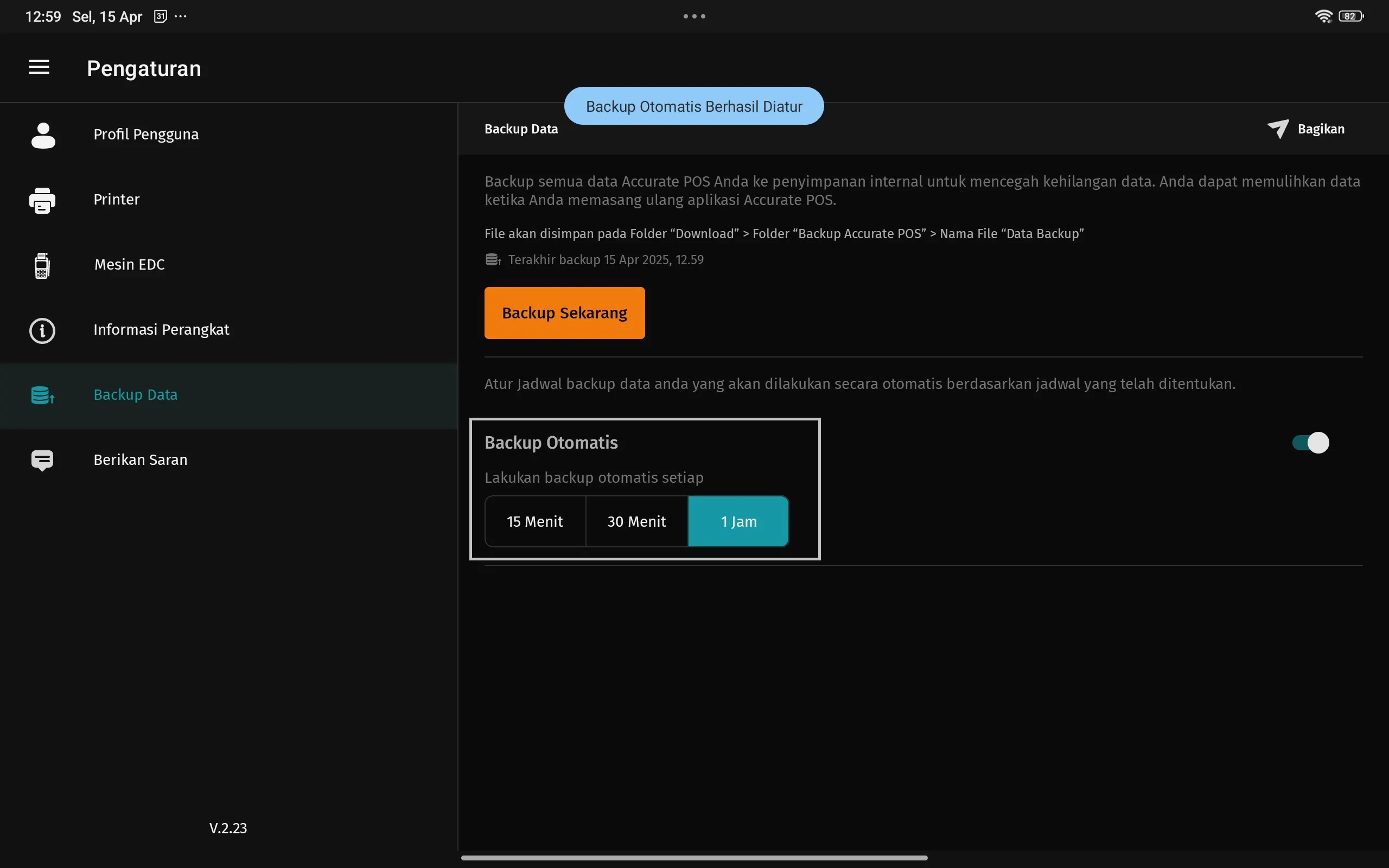Select the 1 Jam interval option
1389x868 pixels.
coord(738,521)
